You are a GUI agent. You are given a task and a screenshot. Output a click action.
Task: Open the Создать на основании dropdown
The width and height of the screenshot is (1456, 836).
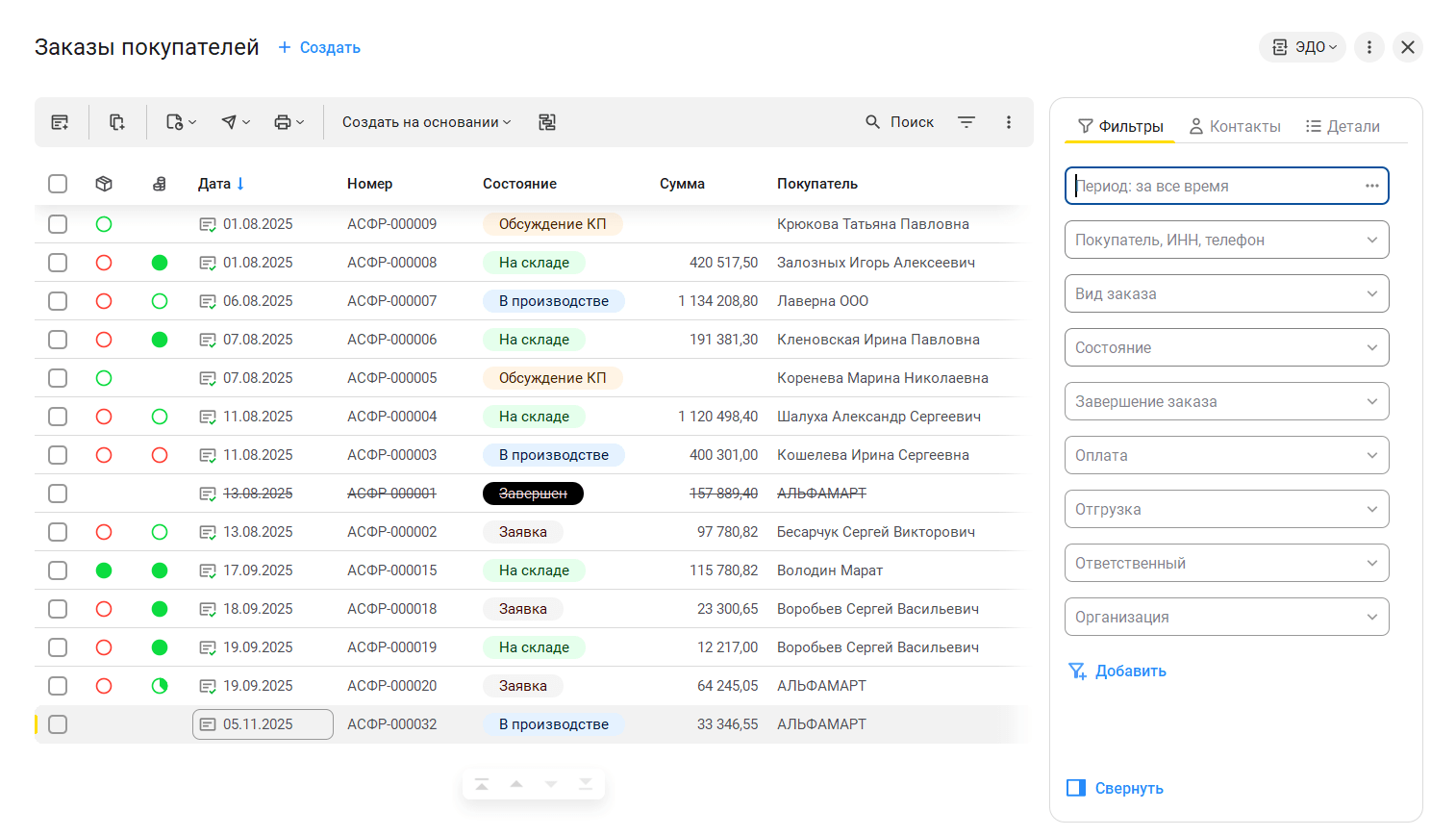click(426, 122)
